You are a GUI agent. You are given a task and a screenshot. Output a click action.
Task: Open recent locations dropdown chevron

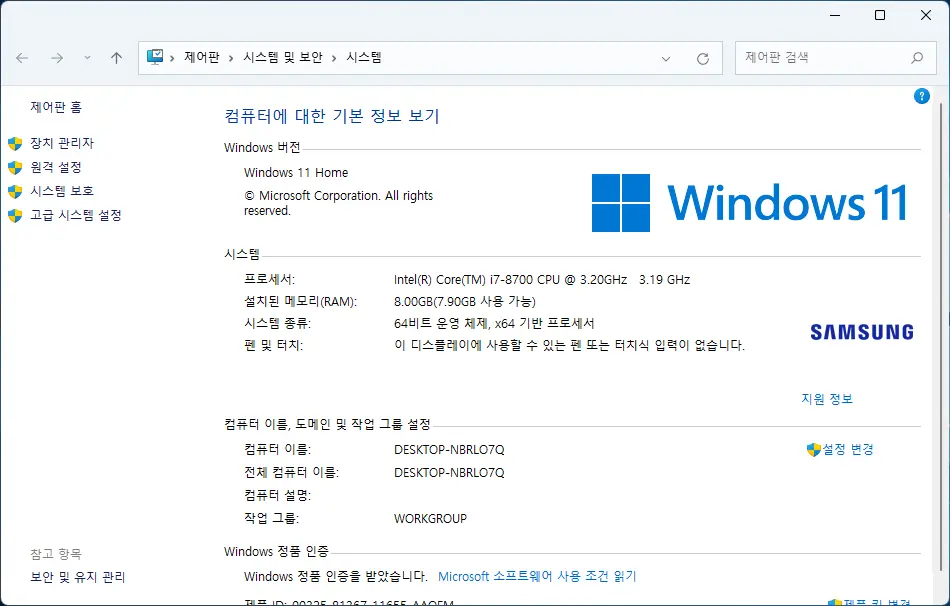click(x=87, y=58)
